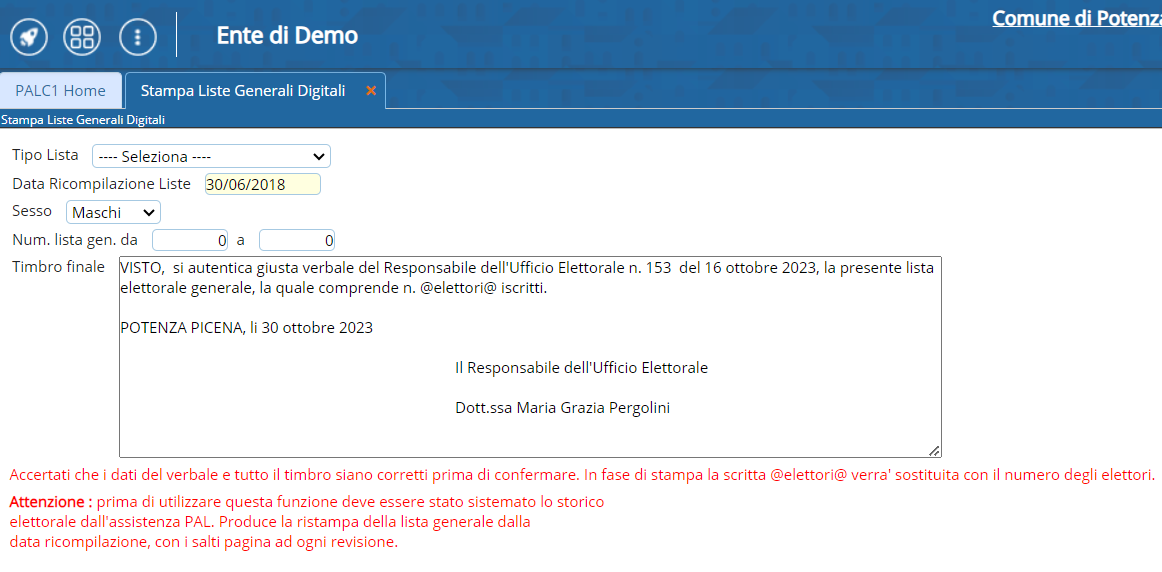Follow the Comune di Potenza link
The height and width of the screenshot is (572, 1162).
(x=1076, y=19)
